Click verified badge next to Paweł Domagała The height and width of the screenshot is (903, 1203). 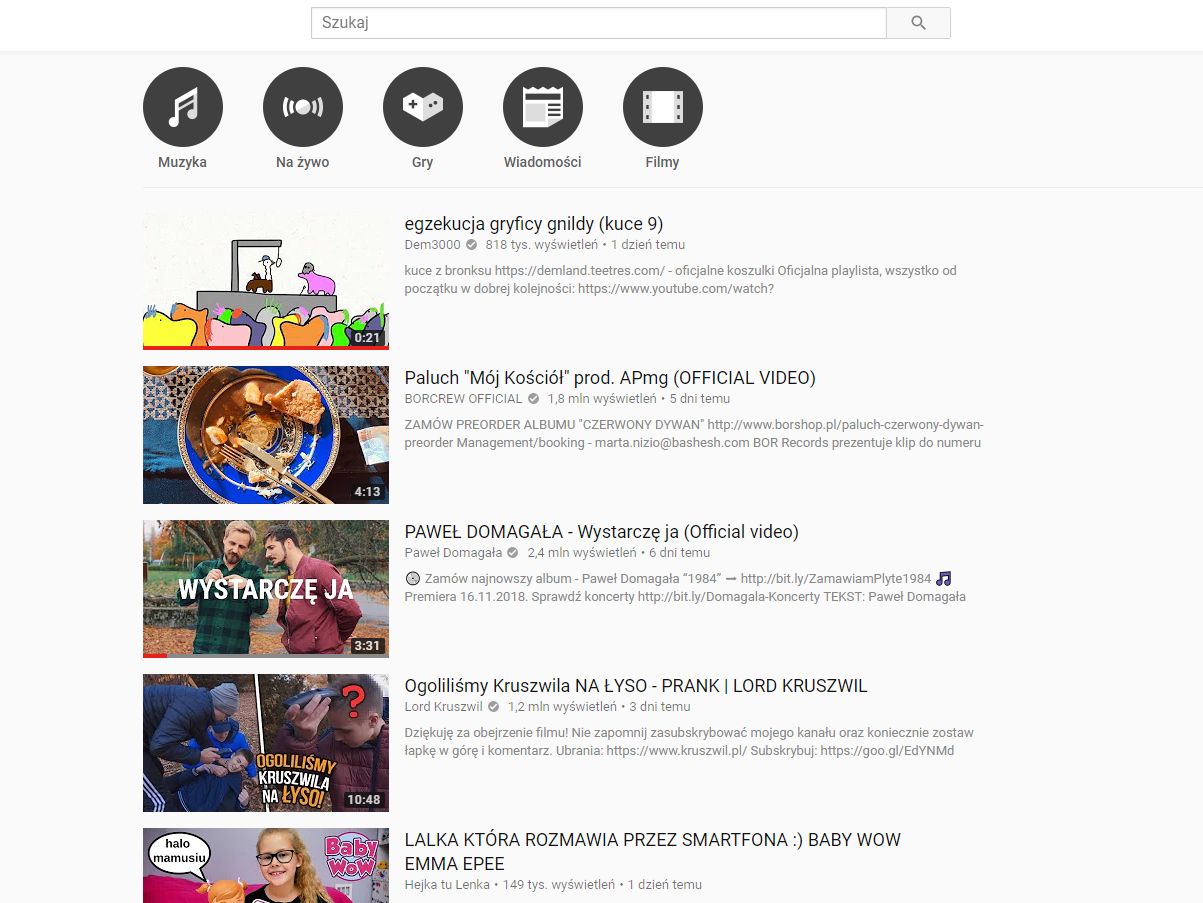click(x=513, y=553)
